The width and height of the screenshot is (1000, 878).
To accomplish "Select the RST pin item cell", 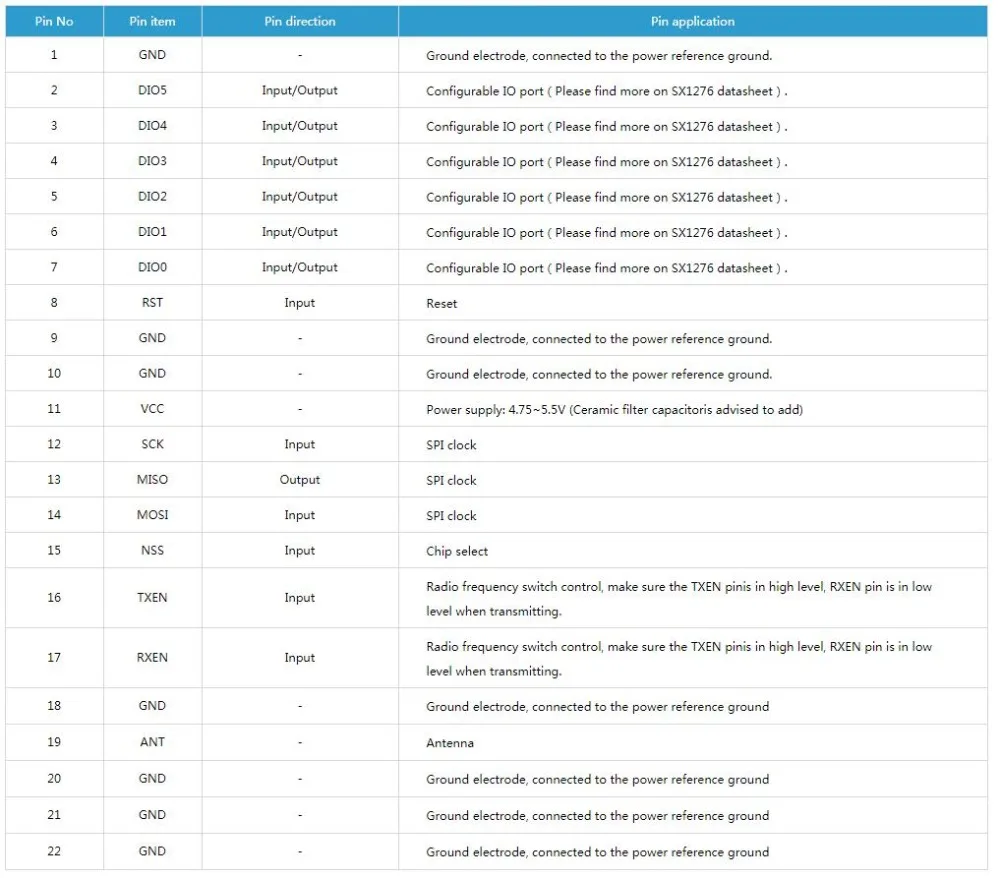I will (152, 303).
